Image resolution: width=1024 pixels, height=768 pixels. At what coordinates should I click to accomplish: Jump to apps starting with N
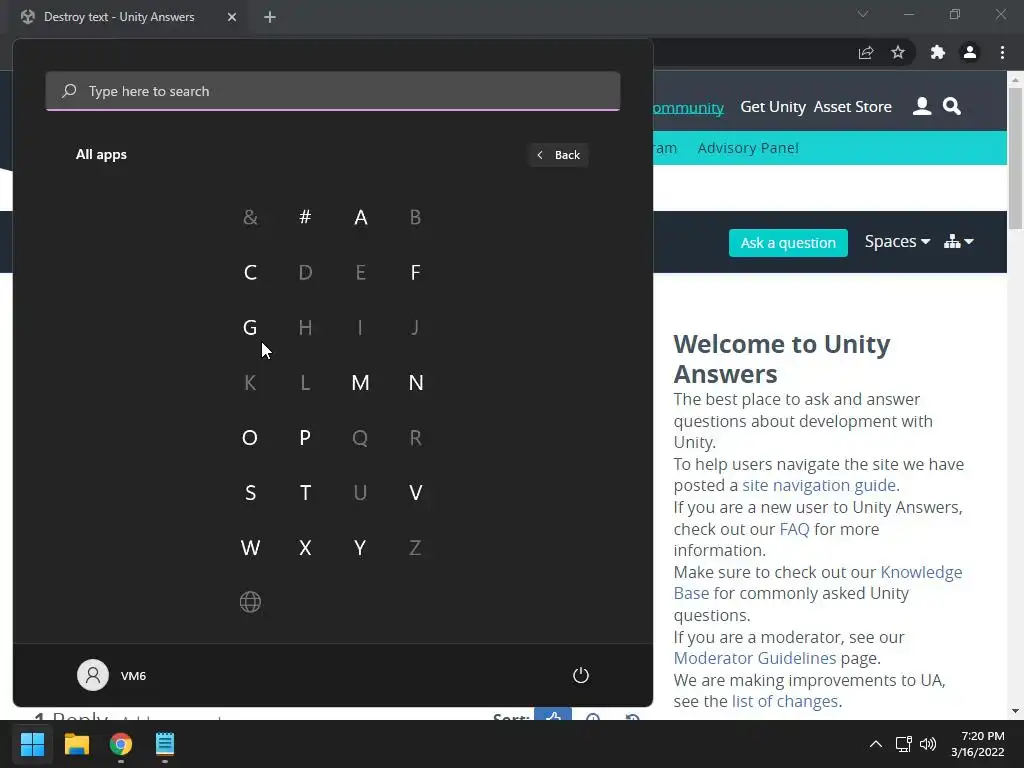point(415,383)
